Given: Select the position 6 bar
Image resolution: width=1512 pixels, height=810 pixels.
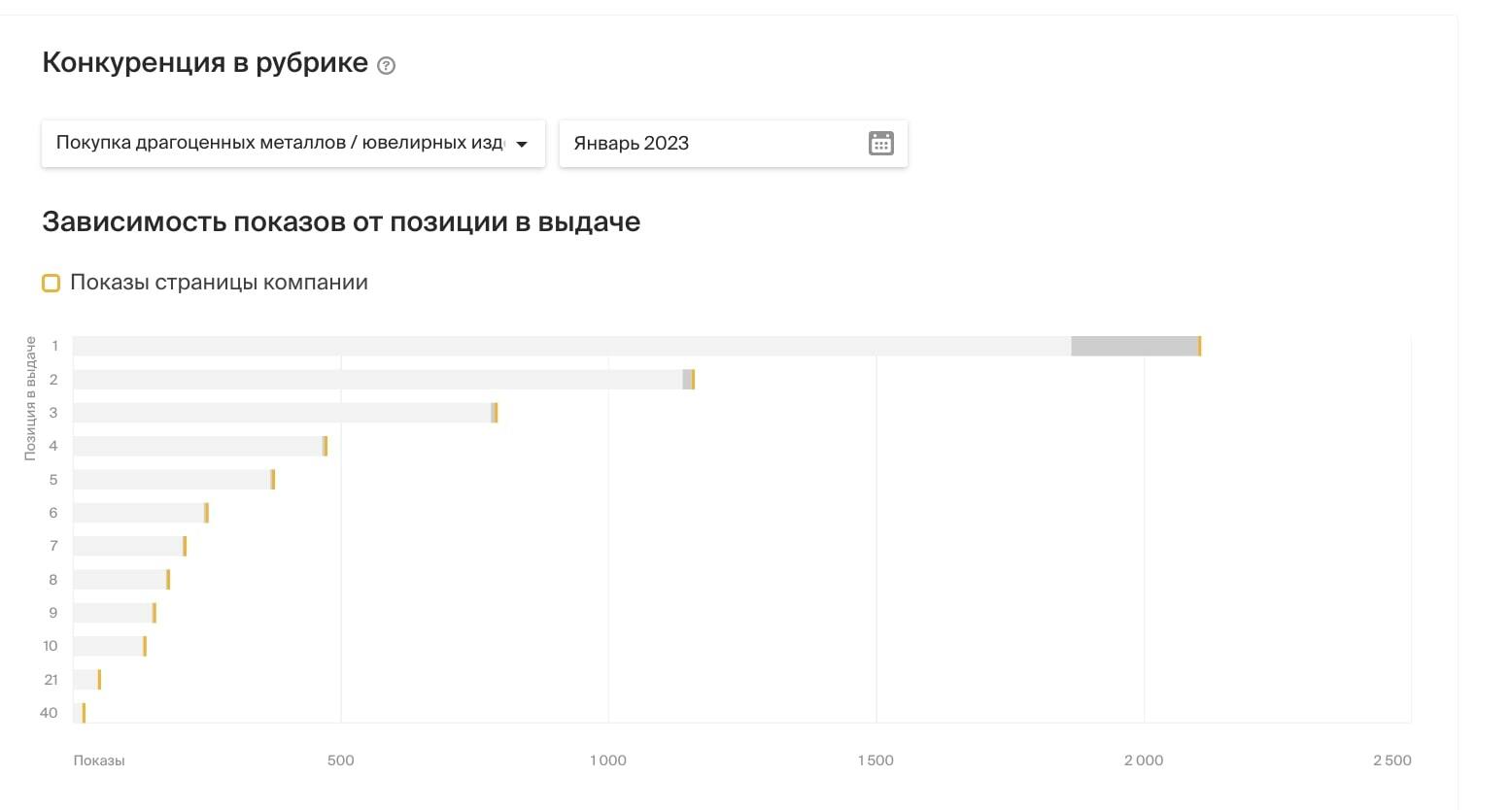Looking at the screenshot, I should (x=141, y=513).
